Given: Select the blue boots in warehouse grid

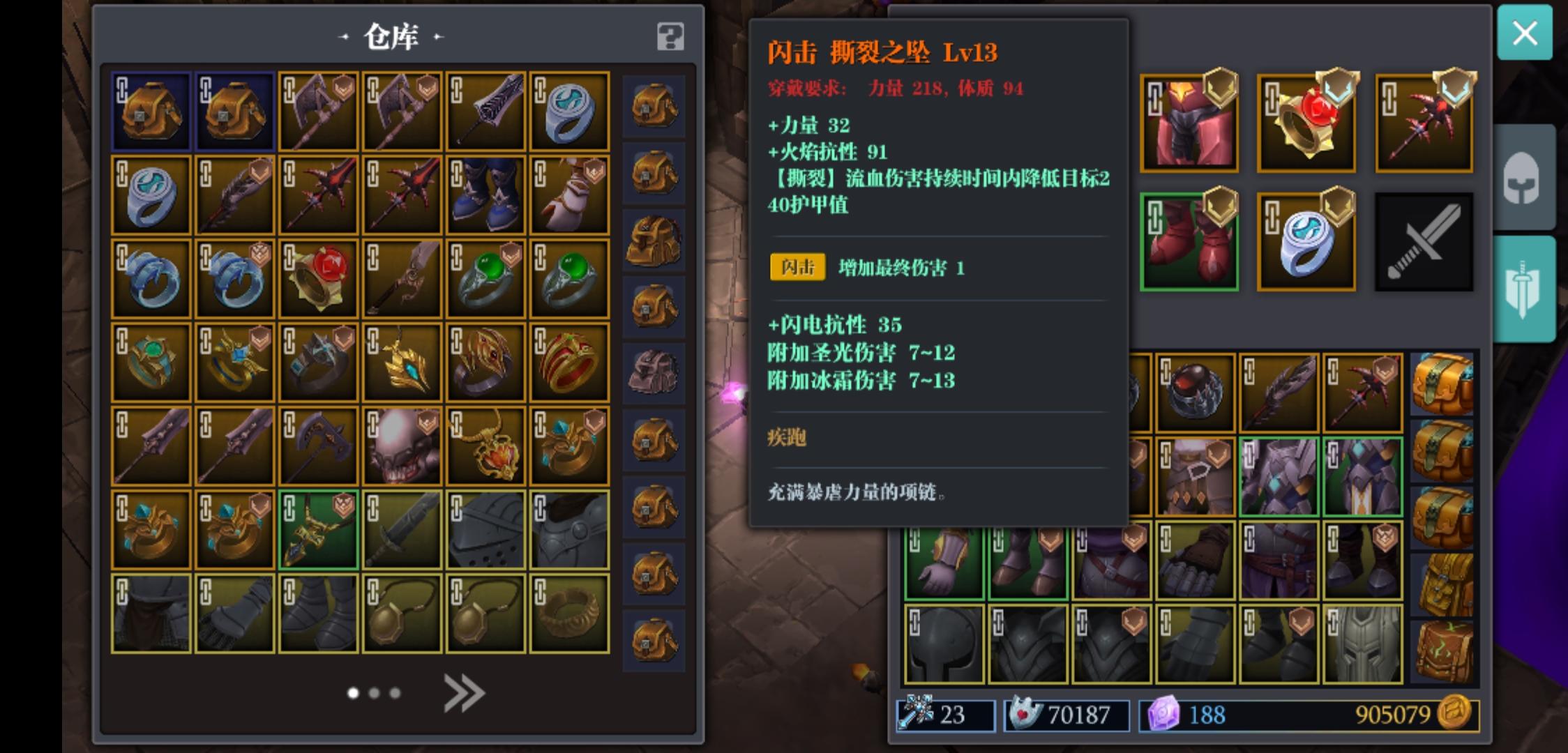Looking at the screenshot, I should 485,195.
